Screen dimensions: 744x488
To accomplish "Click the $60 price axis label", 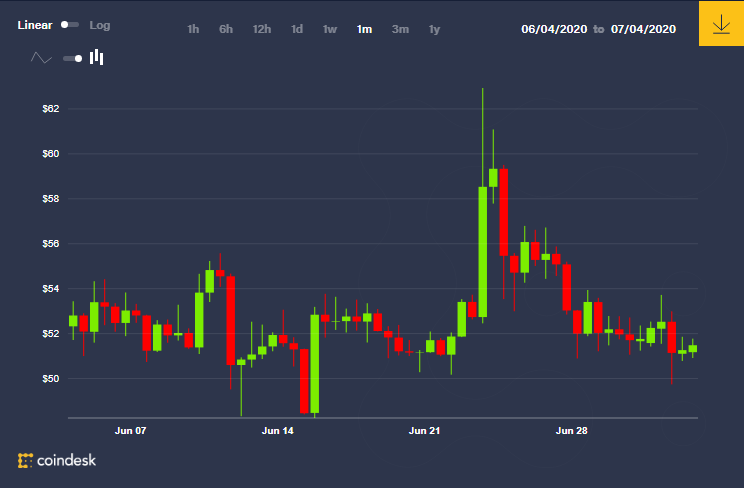I will pos(51,154).
